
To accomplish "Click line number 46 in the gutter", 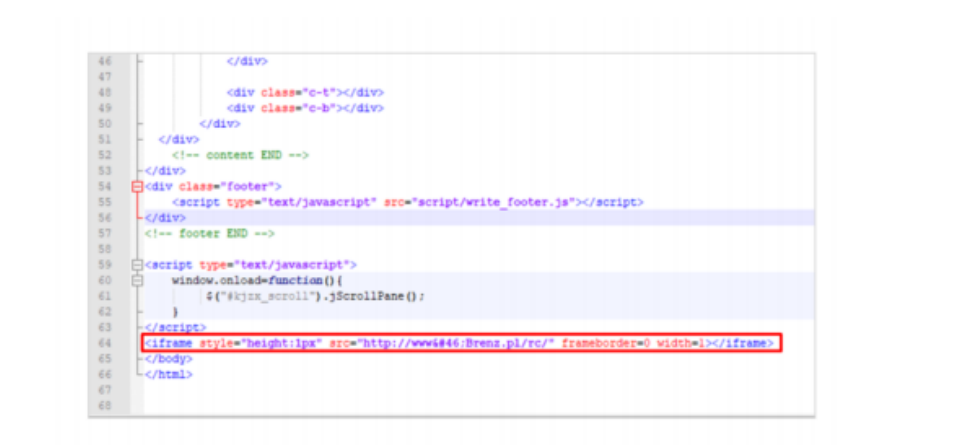I will point(104,61).
